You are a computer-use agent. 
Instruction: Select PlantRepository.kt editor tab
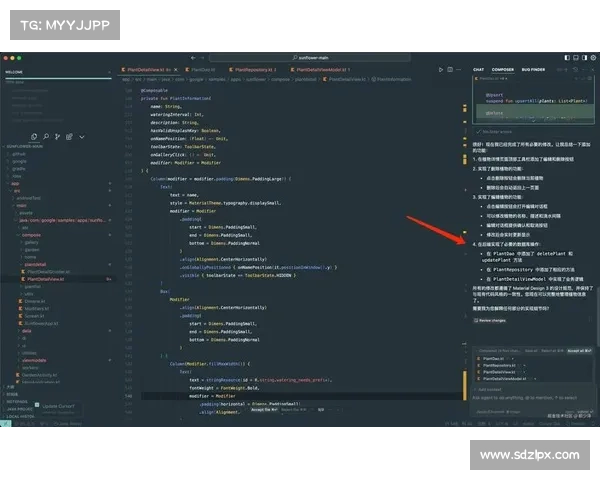point(248,70)
